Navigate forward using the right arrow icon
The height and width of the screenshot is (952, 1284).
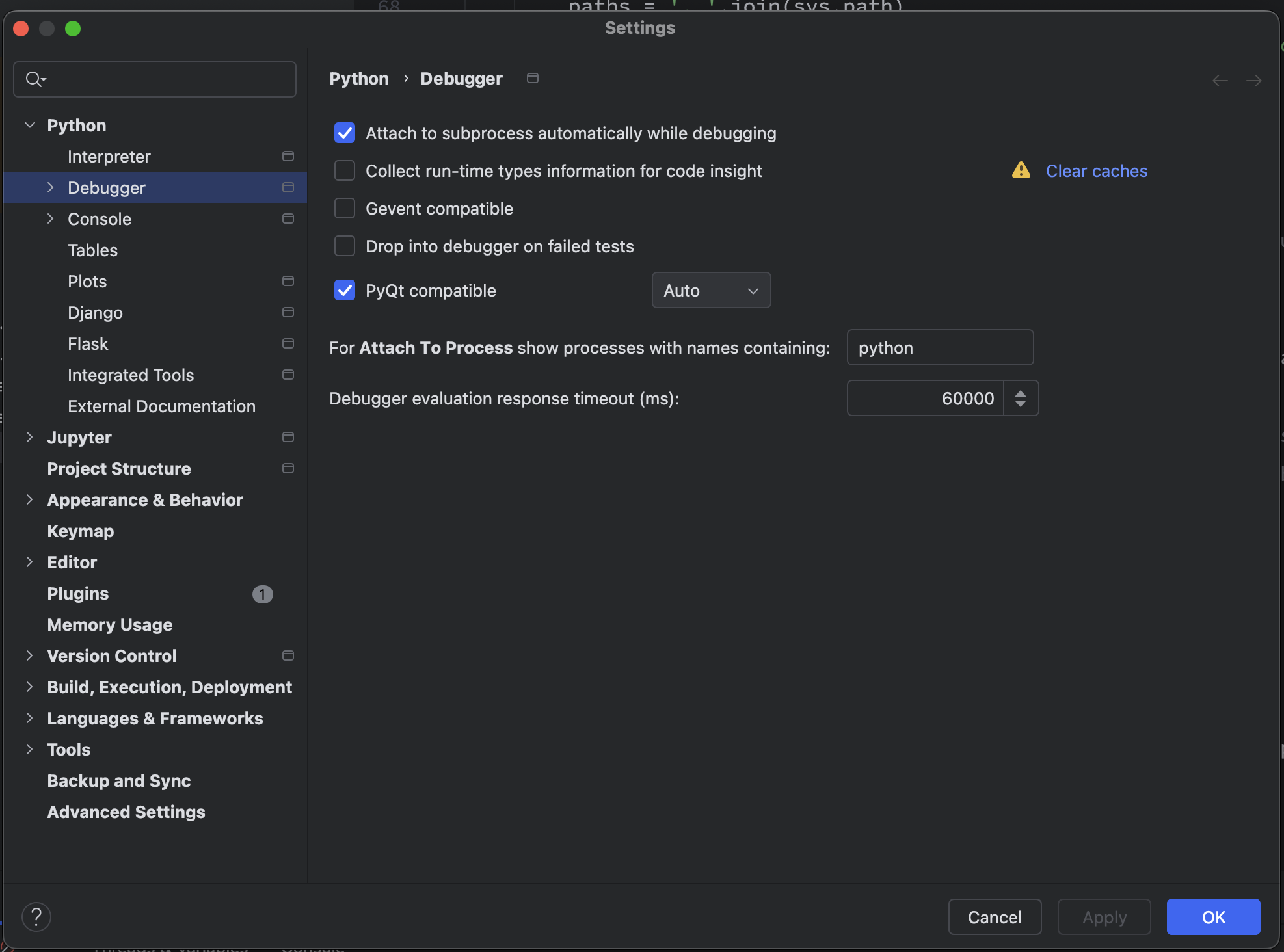click(1255, 80)
